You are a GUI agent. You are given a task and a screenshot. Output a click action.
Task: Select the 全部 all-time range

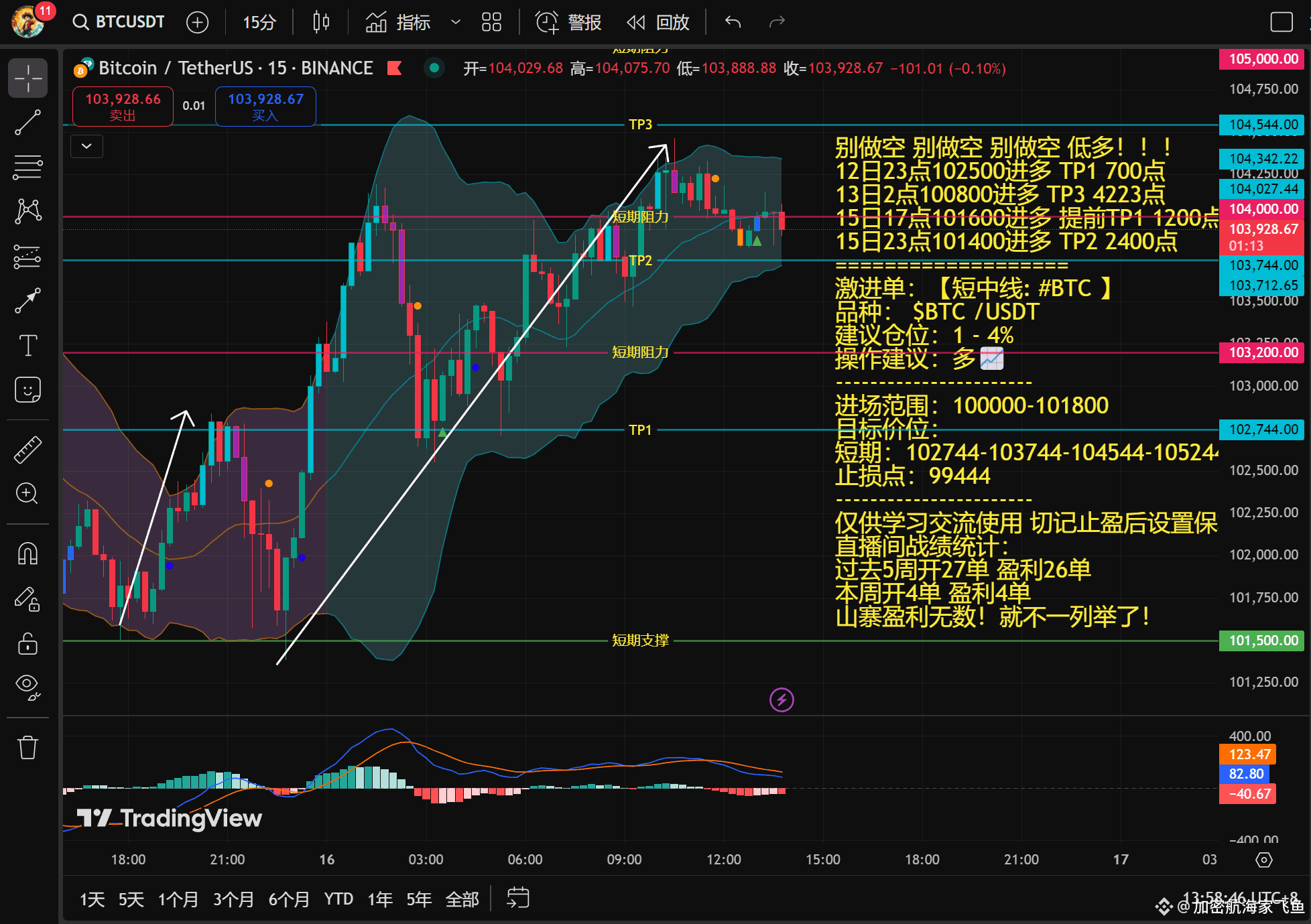[462, 899]
